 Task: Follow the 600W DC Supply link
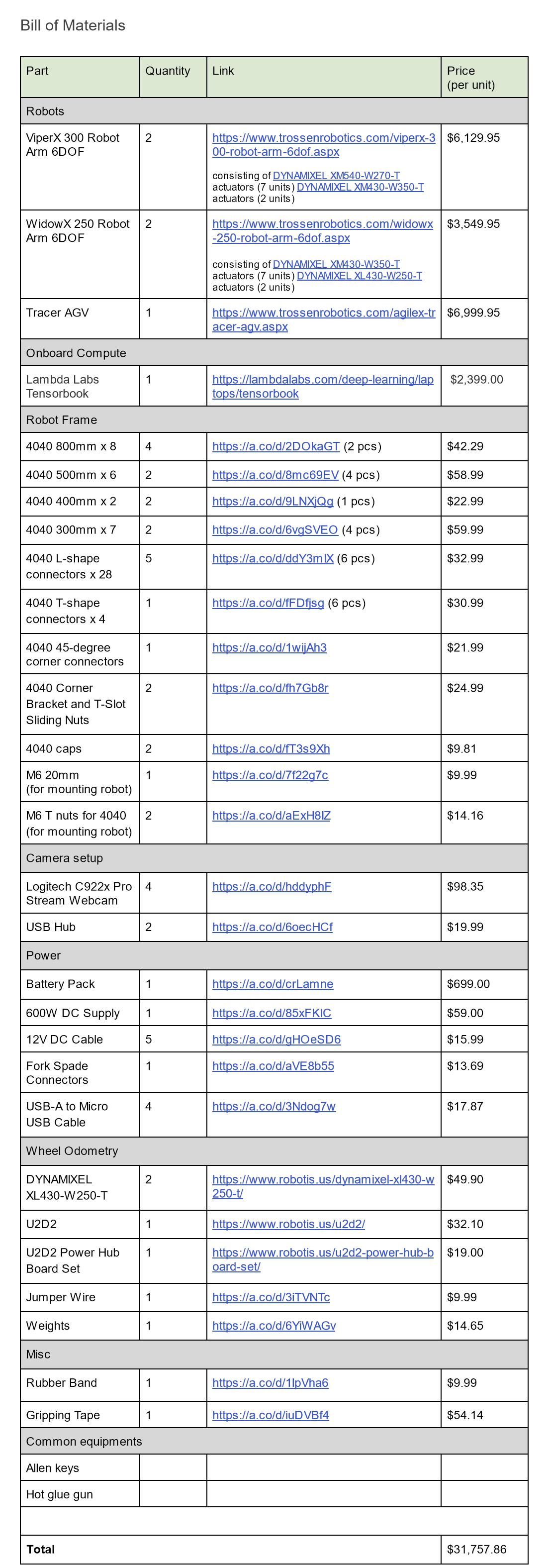click(x=271, y=1013)
